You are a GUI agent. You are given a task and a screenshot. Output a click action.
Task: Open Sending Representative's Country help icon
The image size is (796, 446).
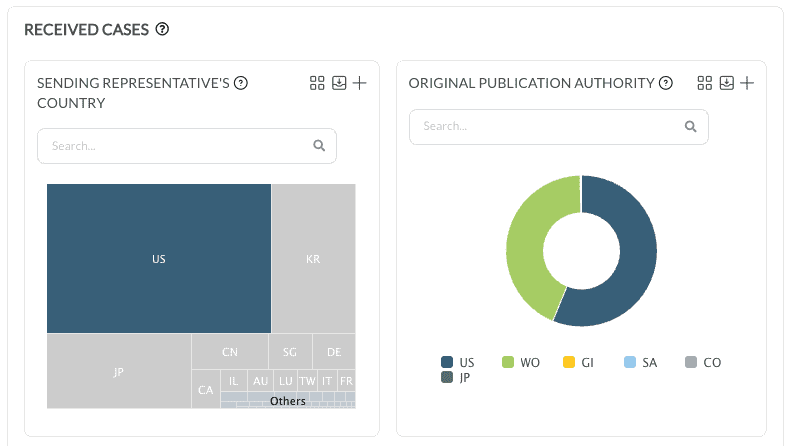click(x=241, y=83)
